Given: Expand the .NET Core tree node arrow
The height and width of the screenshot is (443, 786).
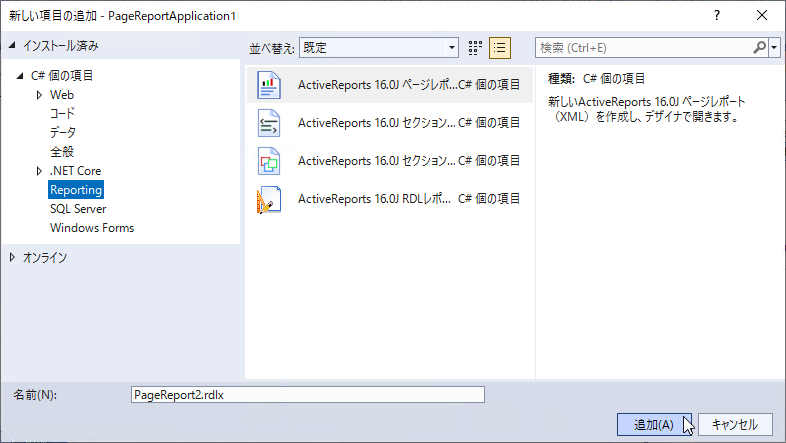Looking at the screenshot, I should tap(39, 171).
